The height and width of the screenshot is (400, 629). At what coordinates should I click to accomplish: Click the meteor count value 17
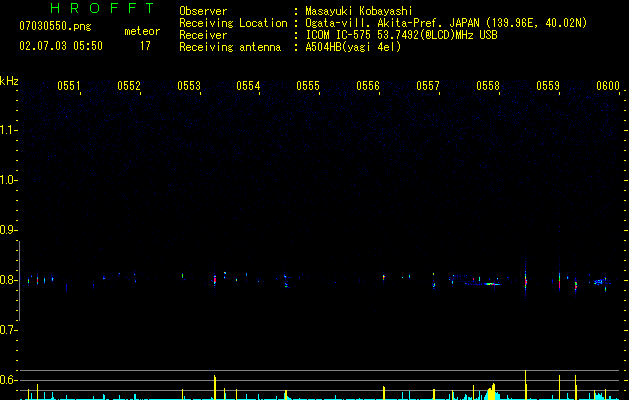click(145, 46)
